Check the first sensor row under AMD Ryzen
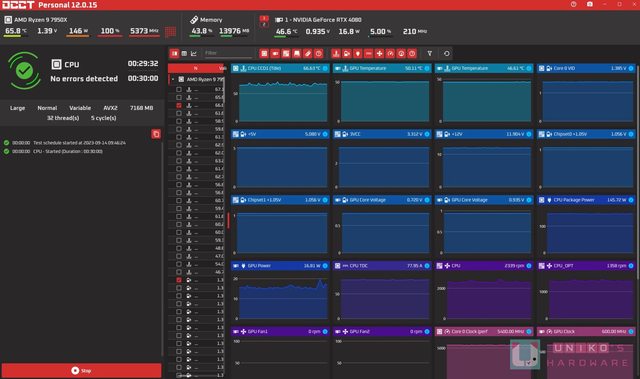Screen dimensions: 640x379 [x=179, y=89]
